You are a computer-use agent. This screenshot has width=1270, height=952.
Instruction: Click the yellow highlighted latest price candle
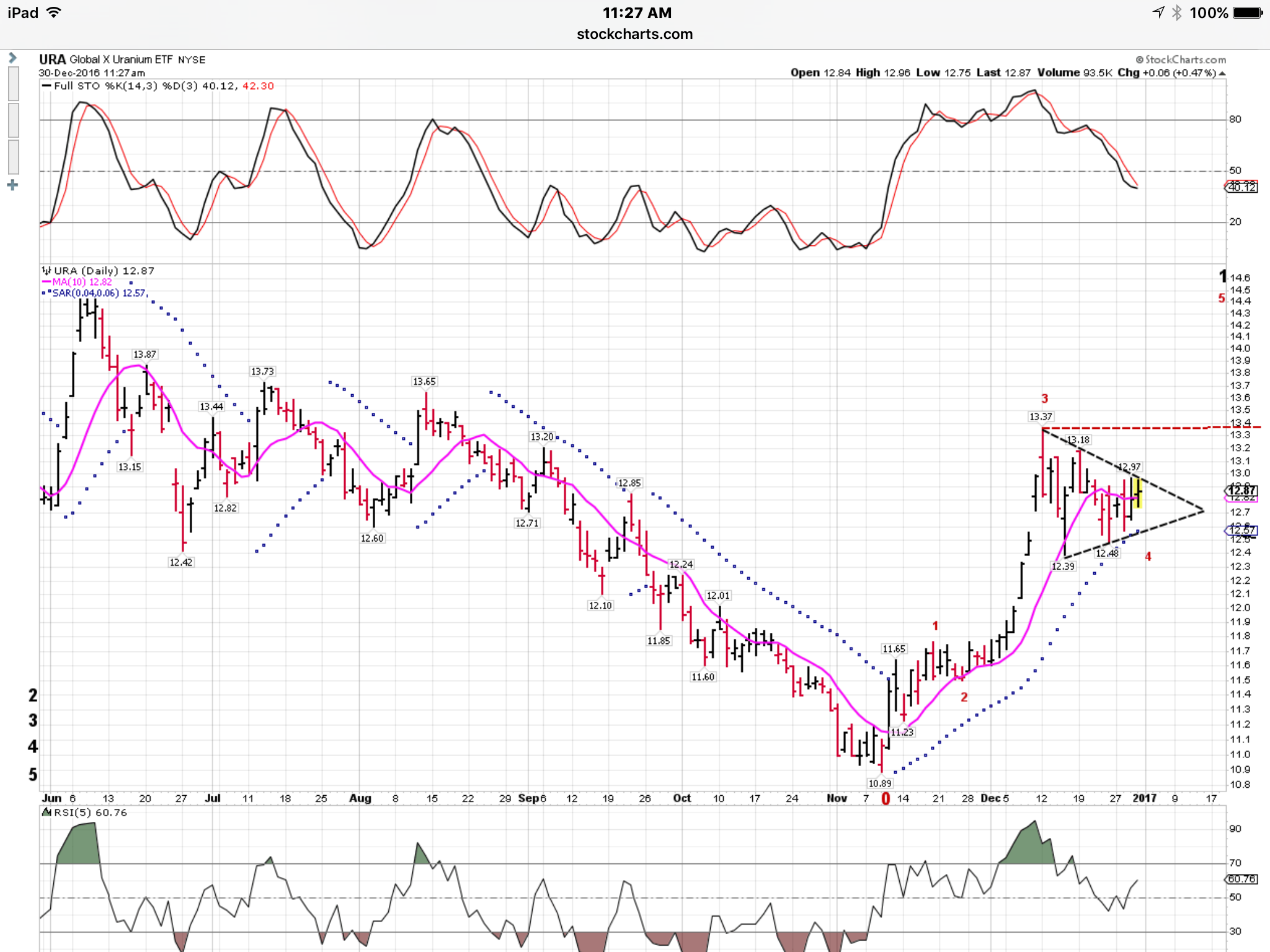pyautogui.click(x=1137, y=493)
